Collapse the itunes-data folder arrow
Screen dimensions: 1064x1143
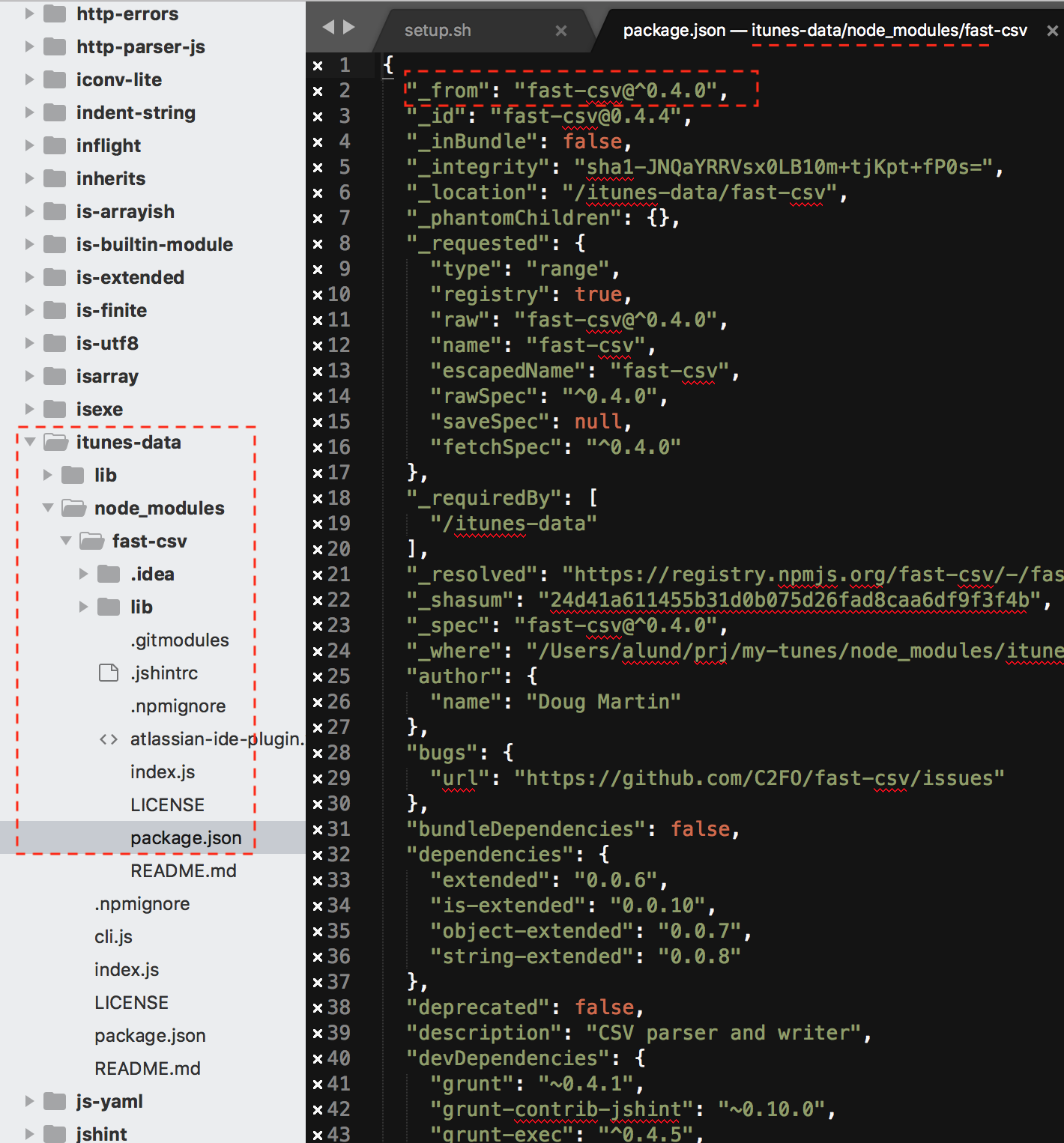click(29, 442)
